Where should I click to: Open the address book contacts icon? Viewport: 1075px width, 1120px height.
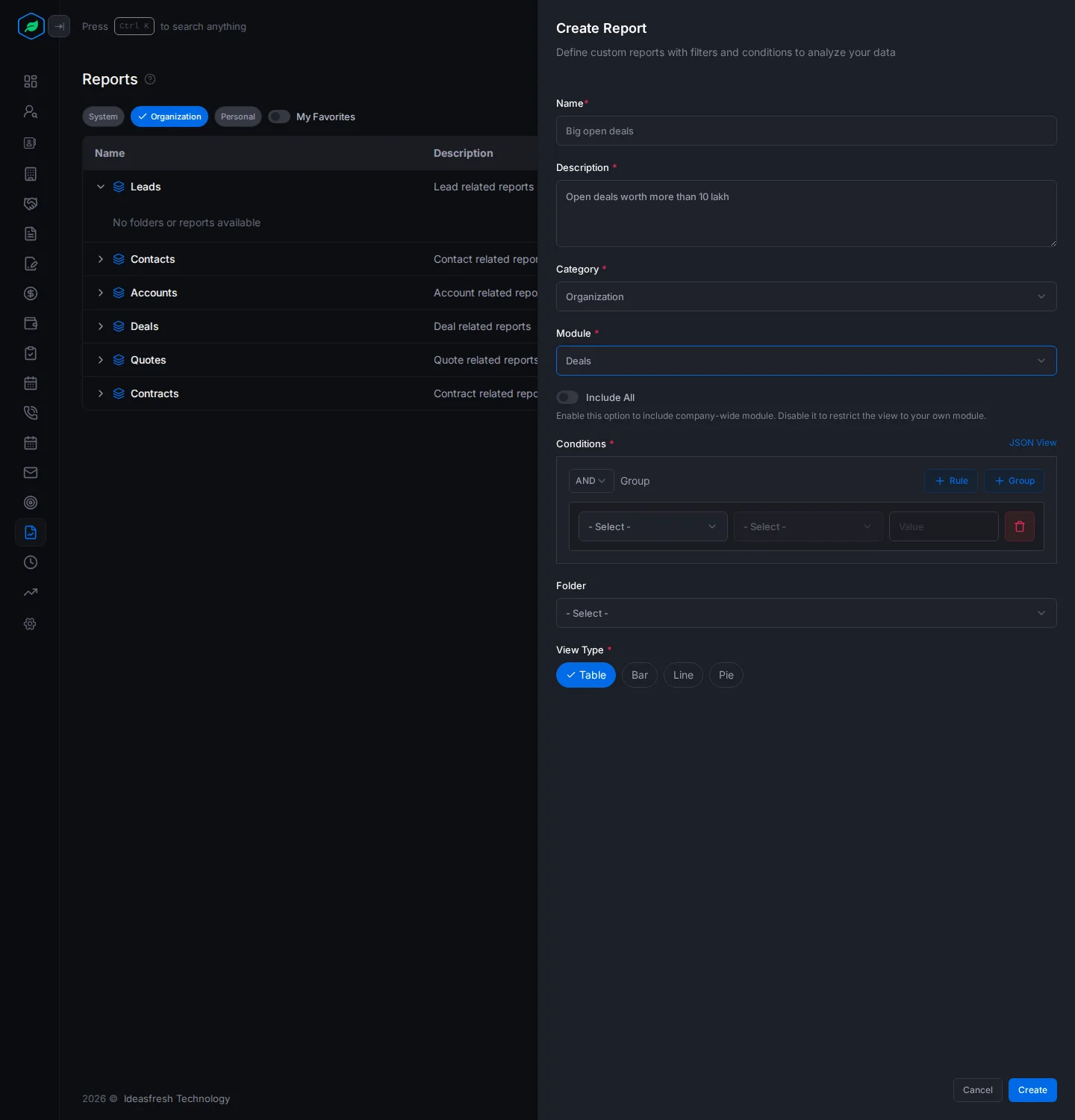click(31, 143)
